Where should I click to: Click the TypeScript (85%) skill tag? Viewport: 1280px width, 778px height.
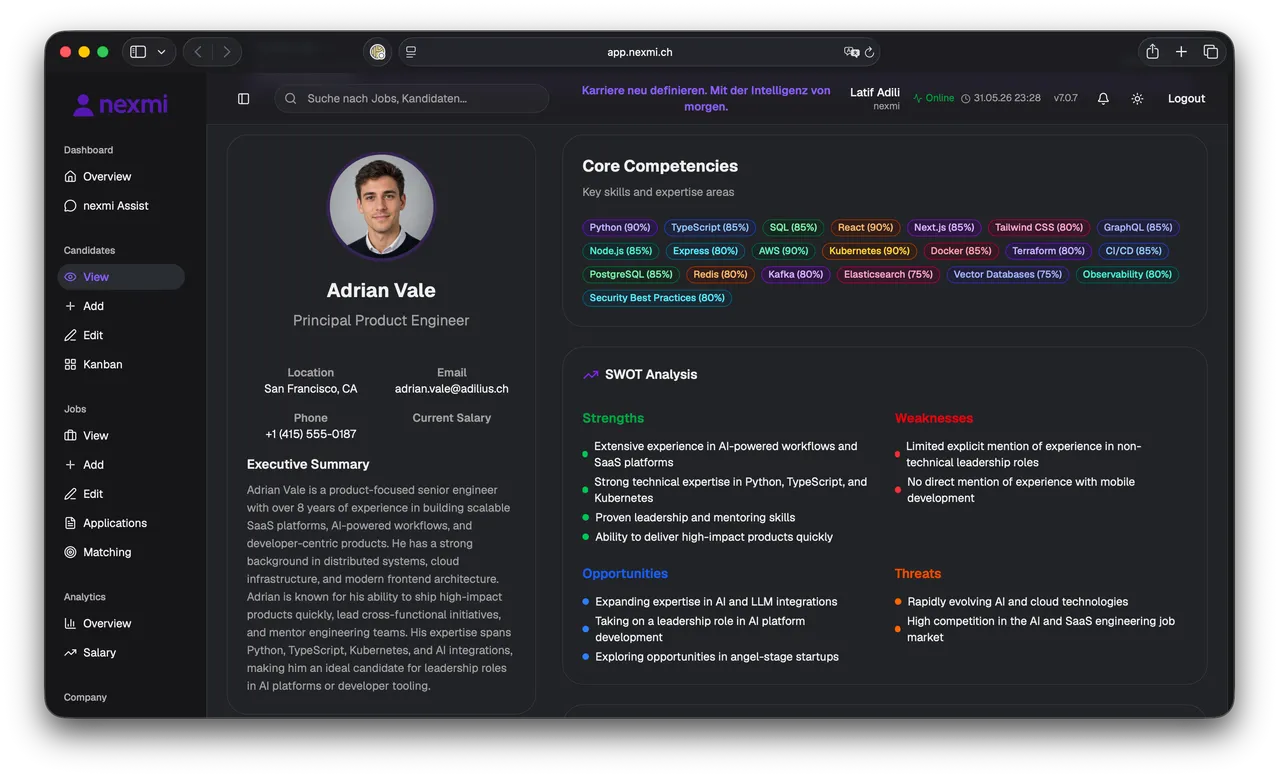click(710, 228)
